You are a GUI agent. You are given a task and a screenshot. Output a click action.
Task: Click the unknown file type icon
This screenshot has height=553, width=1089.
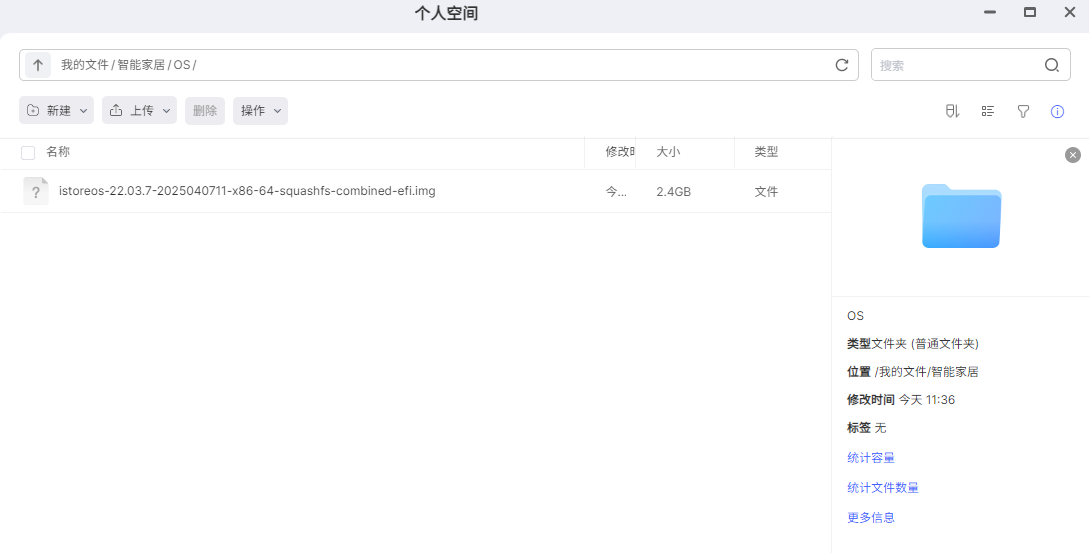tap(36, 191)
